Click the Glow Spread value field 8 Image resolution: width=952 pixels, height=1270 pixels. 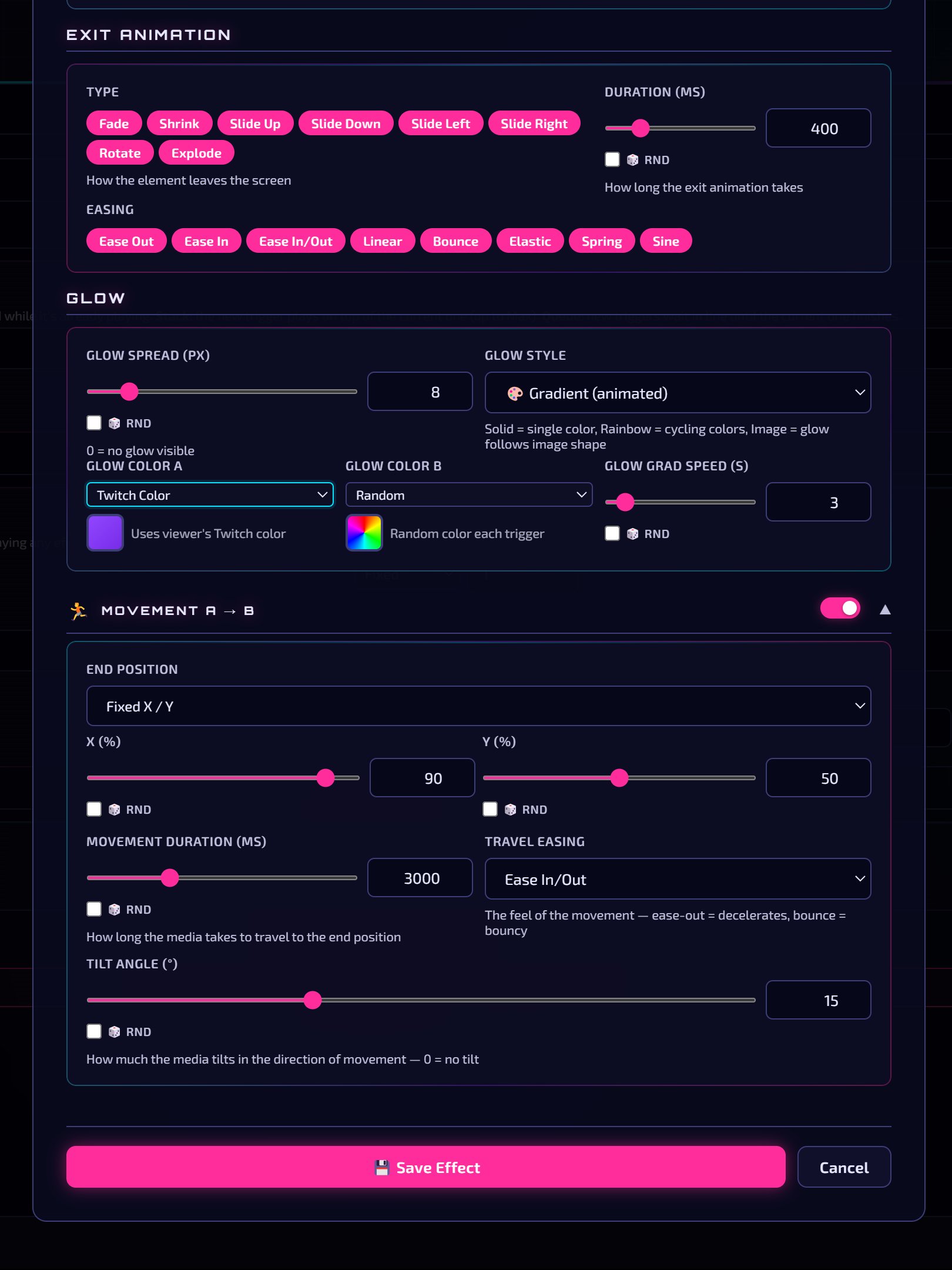[420, 392]
